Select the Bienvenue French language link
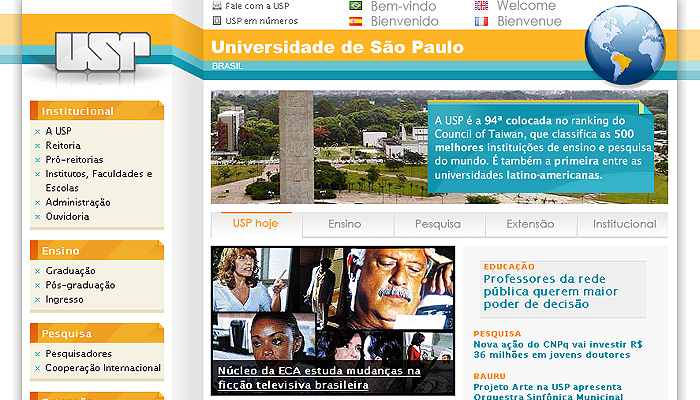The width and height of the screenshot is (700, 400). [x=529, y=21]
